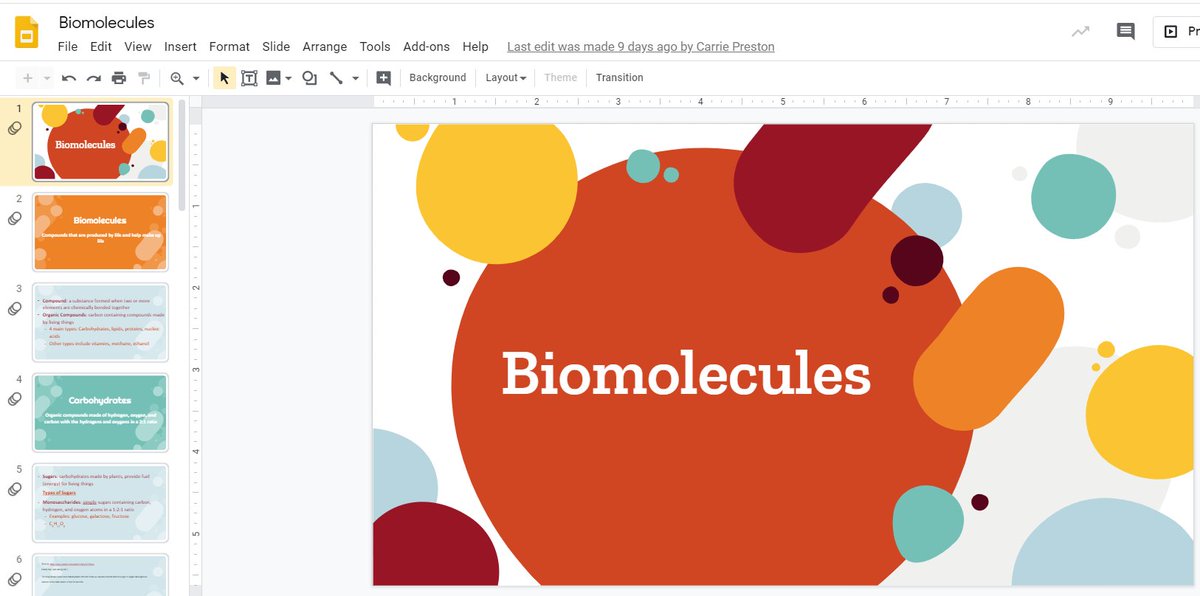Open the Insert menu
This screenshot has height=596, width=1200.
[181, 47]
